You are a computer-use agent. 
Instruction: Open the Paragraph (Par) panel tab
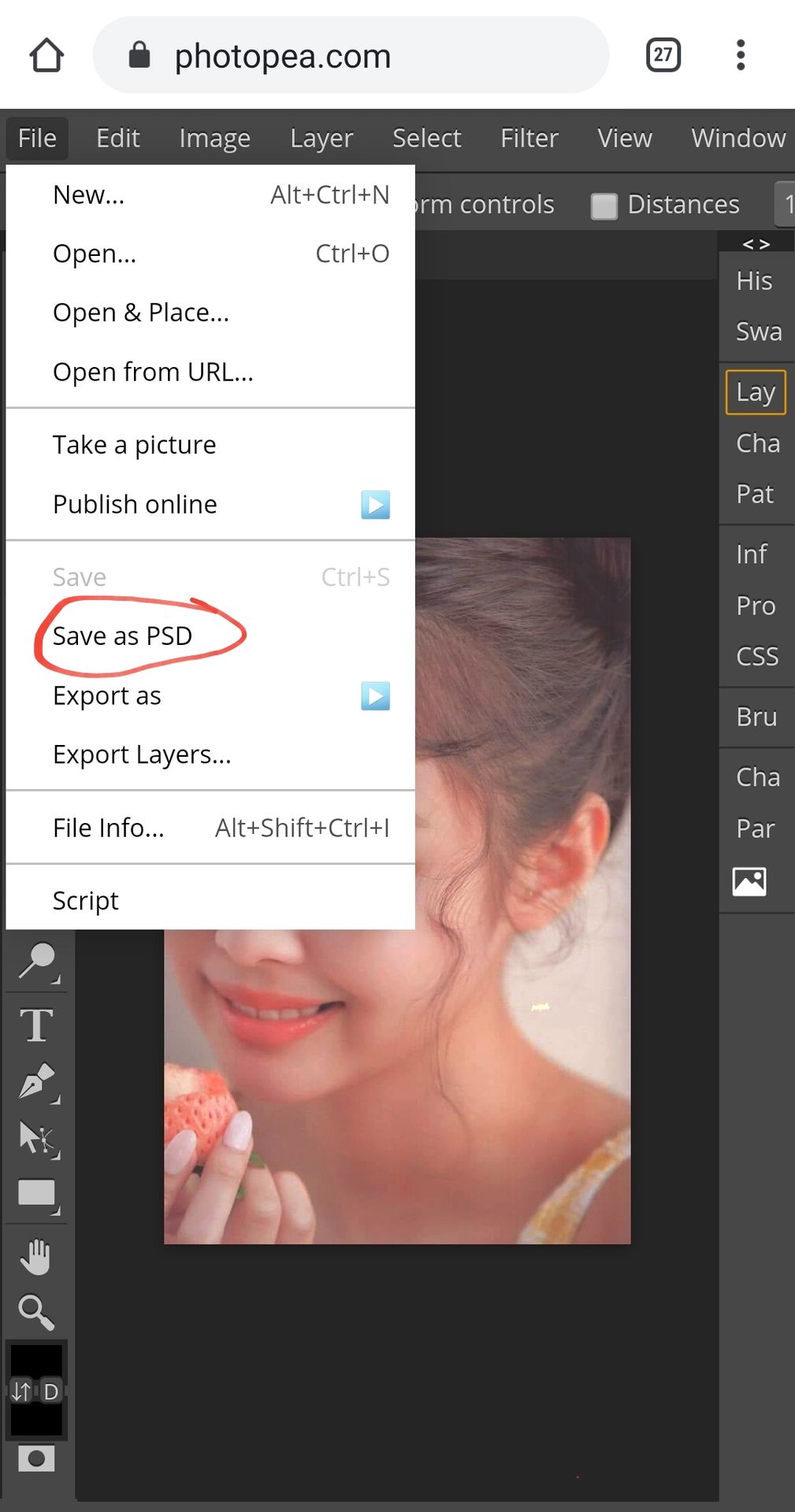(x=756, y=828)
